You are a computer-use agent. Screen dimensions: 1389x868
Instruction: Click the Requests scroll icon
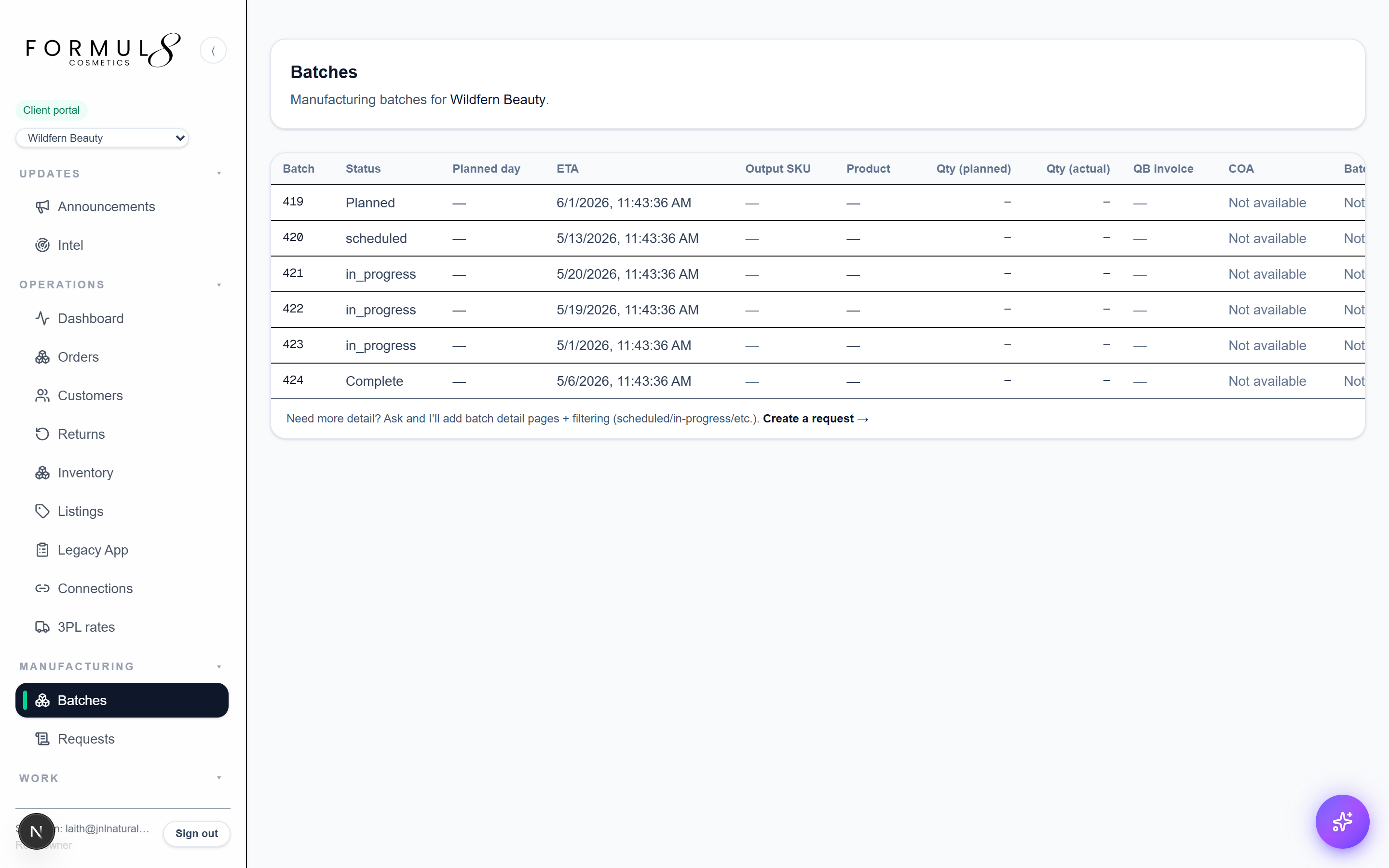pos(42,739)
